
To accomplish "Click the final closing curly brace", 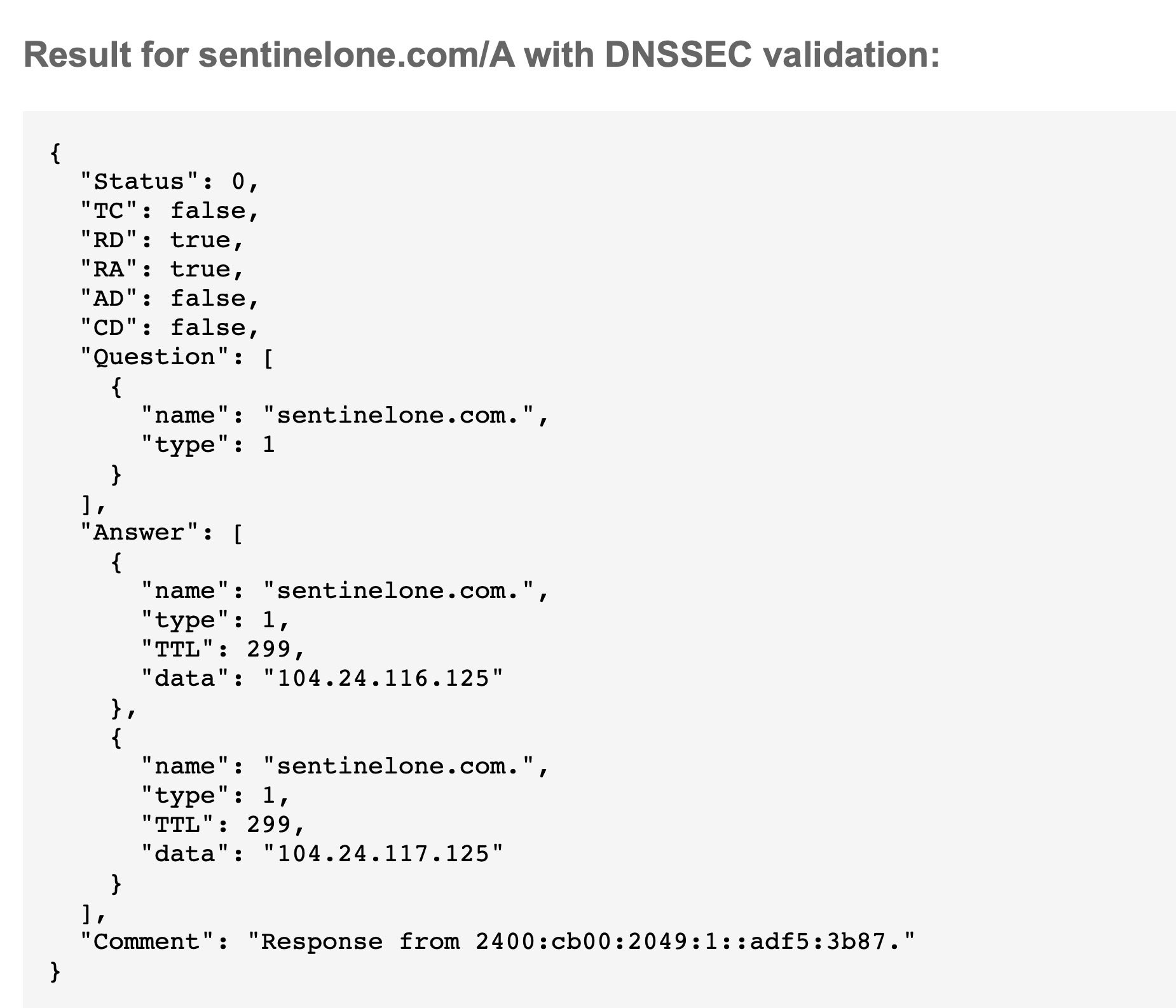I will (x=55, y=971).
